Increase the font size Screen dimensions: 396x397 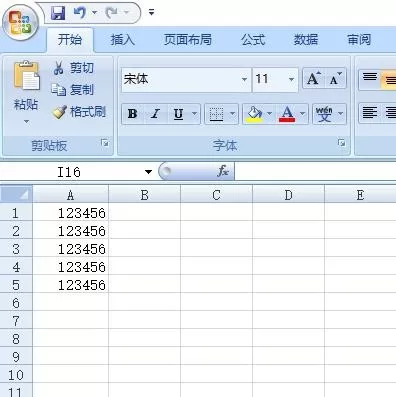313,79
